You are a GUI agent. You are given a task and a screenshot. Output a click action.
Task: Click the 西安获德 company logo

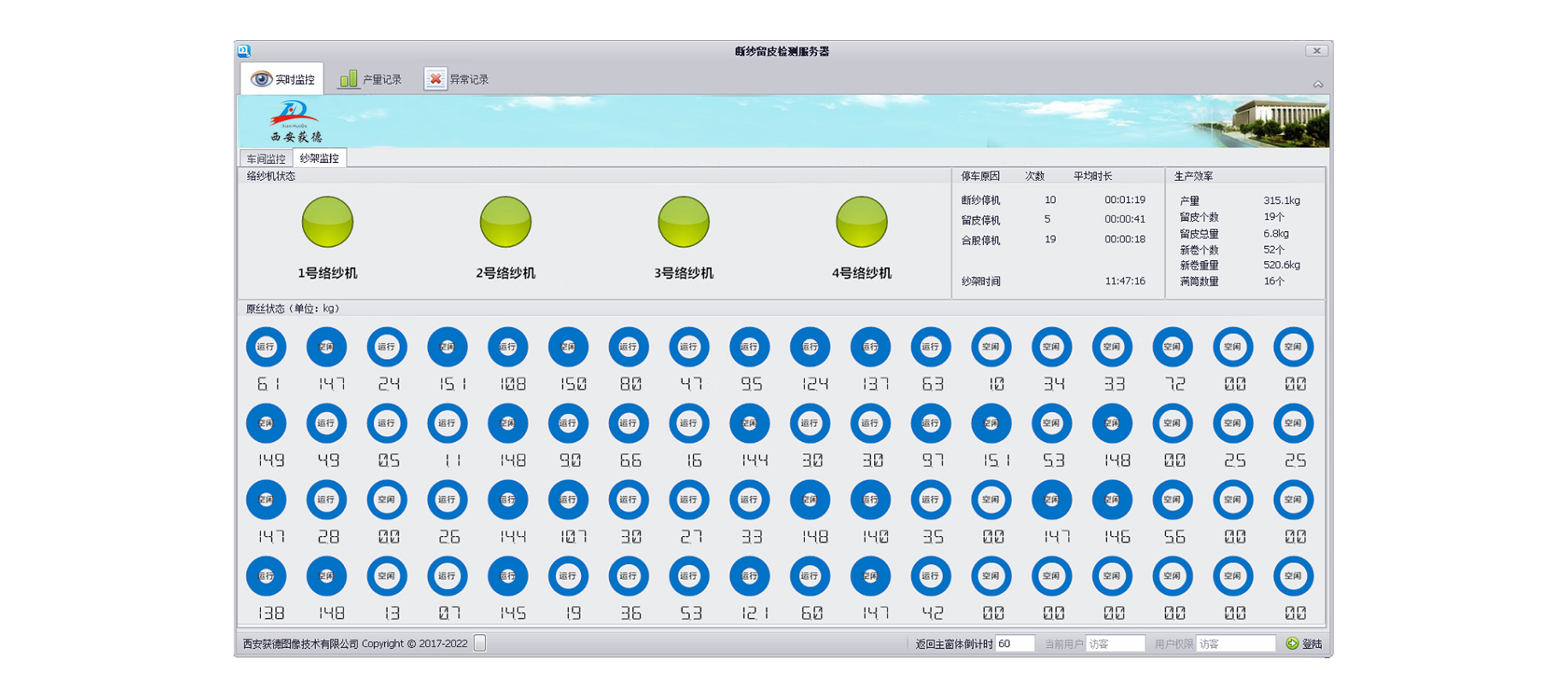pos(296,121)
